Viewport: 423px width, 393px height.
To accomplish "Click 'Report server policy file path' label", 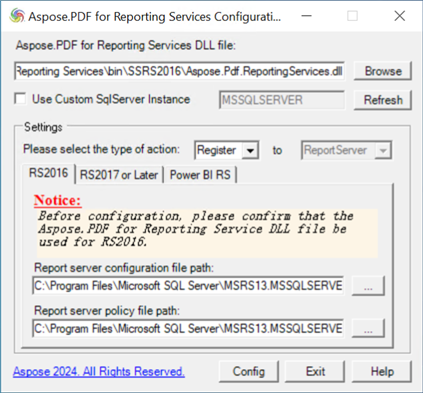I will coord(107,311).
